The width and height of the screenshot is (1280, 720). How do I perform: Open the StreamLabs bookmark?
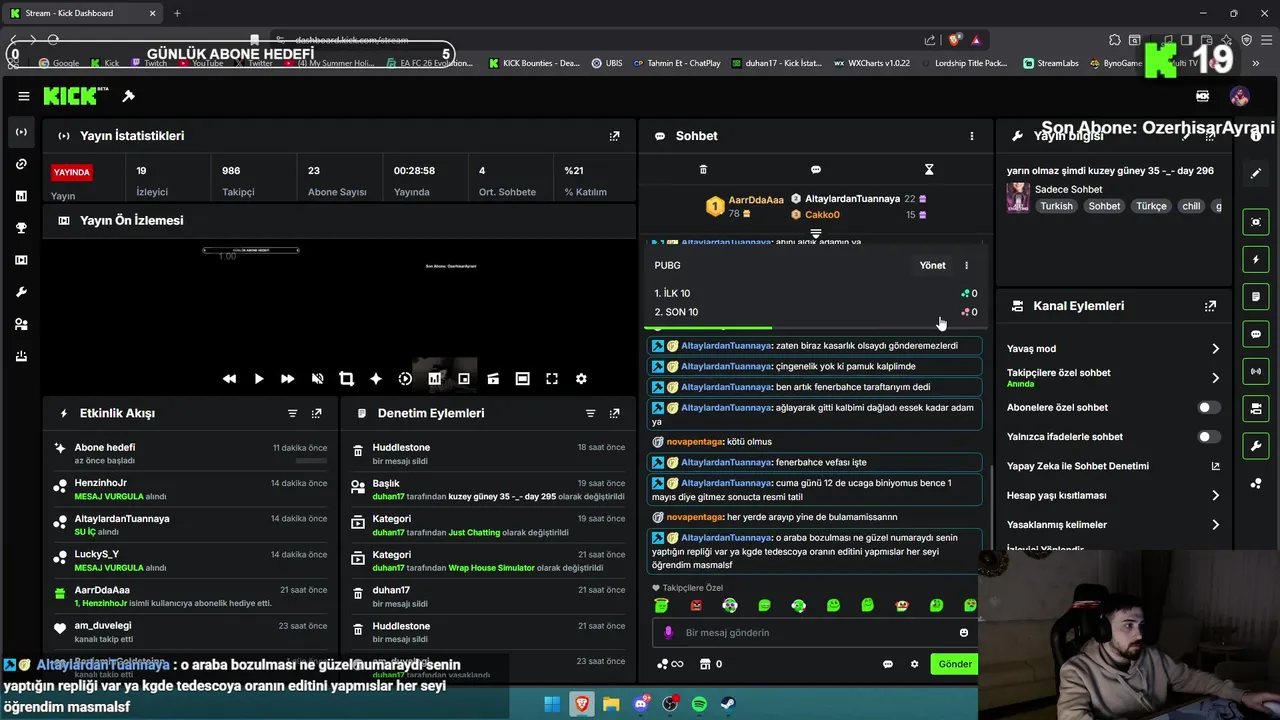coord(1051,63)
